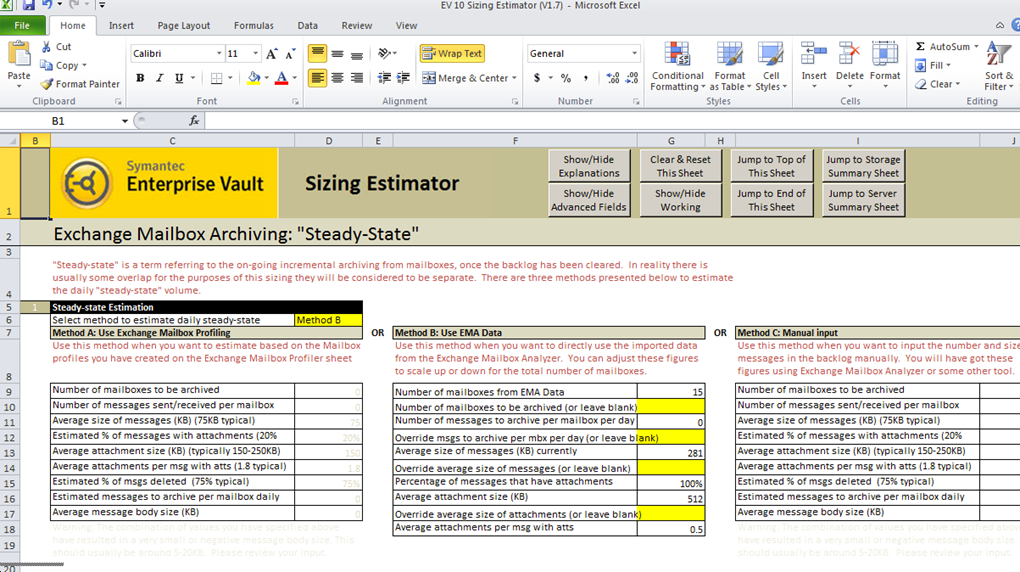This screenshot has width=1020, height=572.
Task: Apply Percent Style
Action: 566,78
